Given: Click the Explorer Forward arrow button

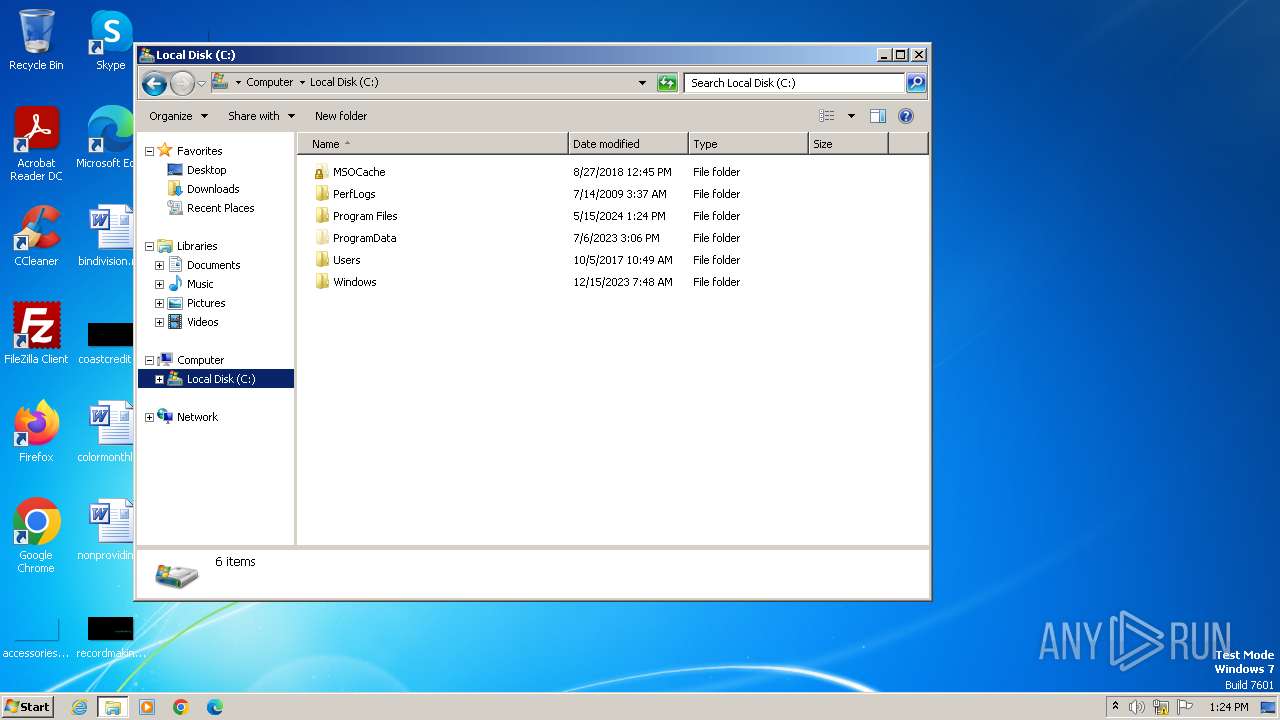Looking at the screenshot, I should click(182, 83).
